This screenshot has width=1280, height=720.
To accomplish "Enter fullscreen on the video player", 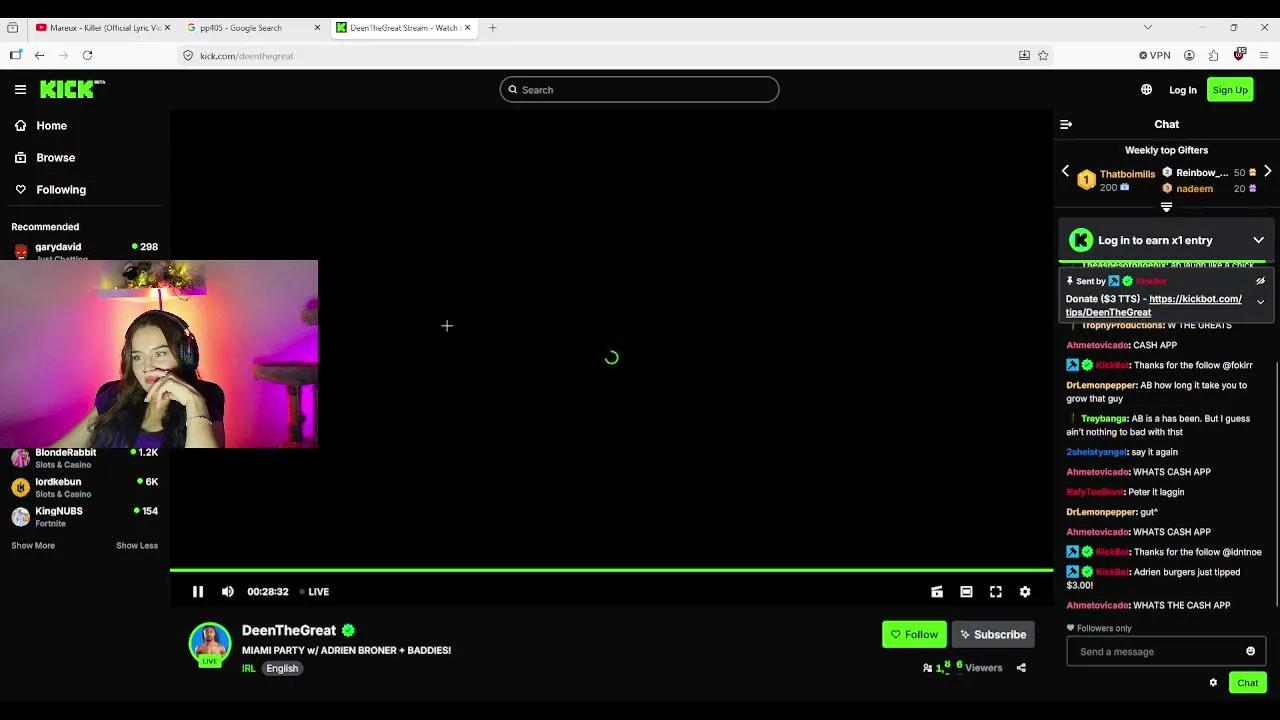I will point(996,592).
